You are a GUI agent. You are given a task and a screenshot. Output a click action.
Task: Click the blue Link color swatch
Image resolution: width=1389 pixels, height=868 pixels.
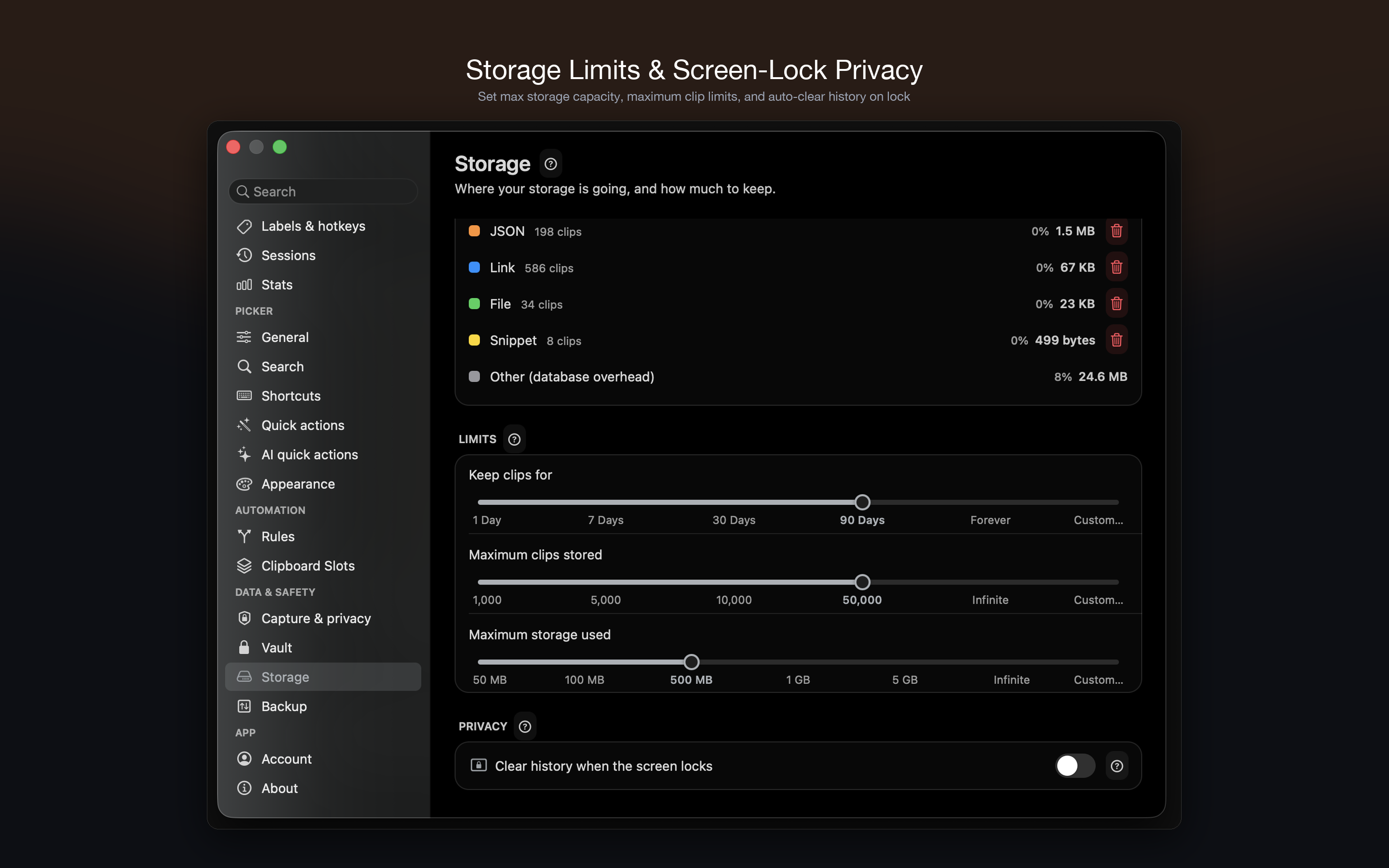click(474, 267)
